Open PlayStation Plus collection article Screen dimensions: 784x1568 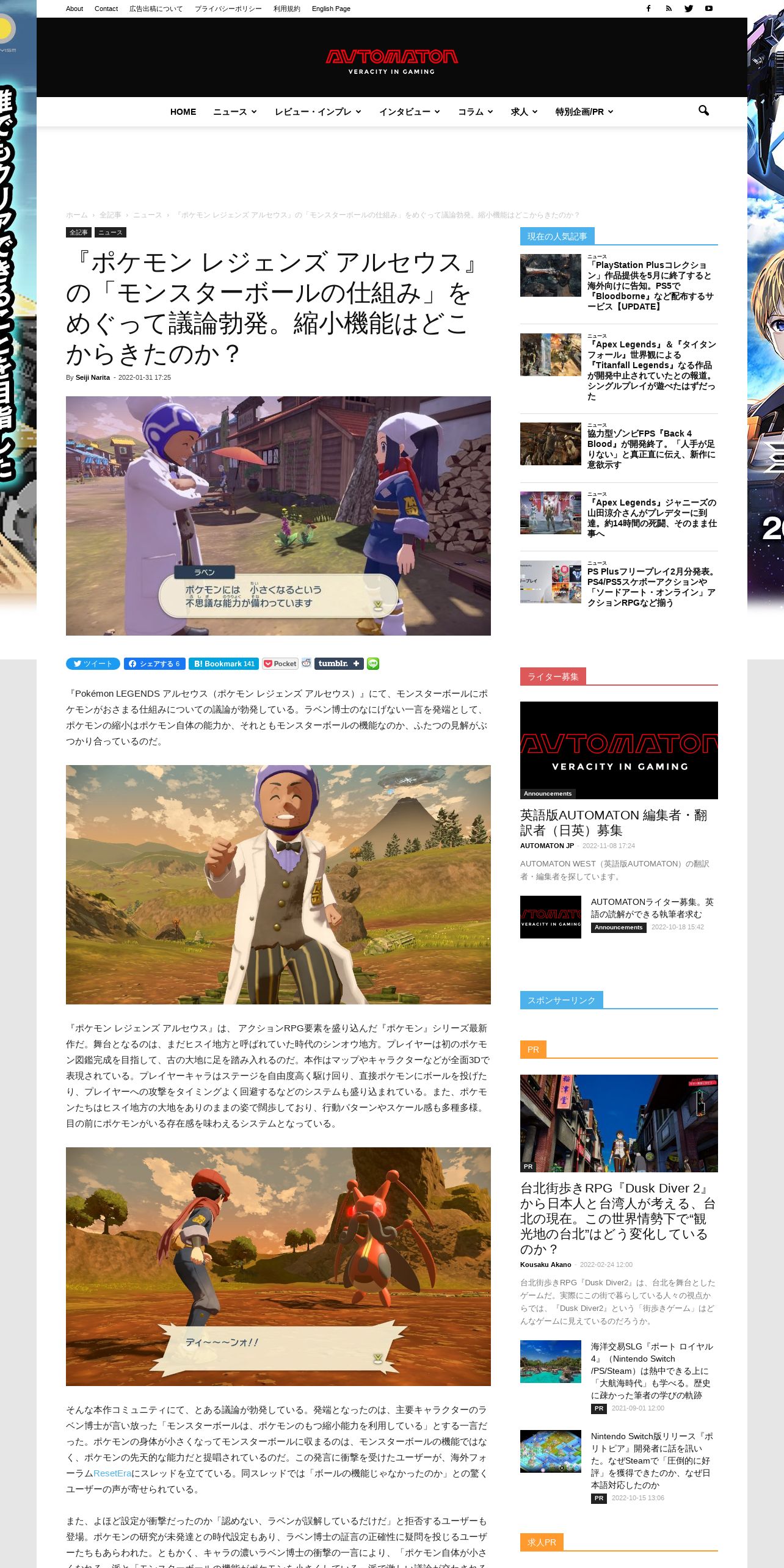point(650,286)
